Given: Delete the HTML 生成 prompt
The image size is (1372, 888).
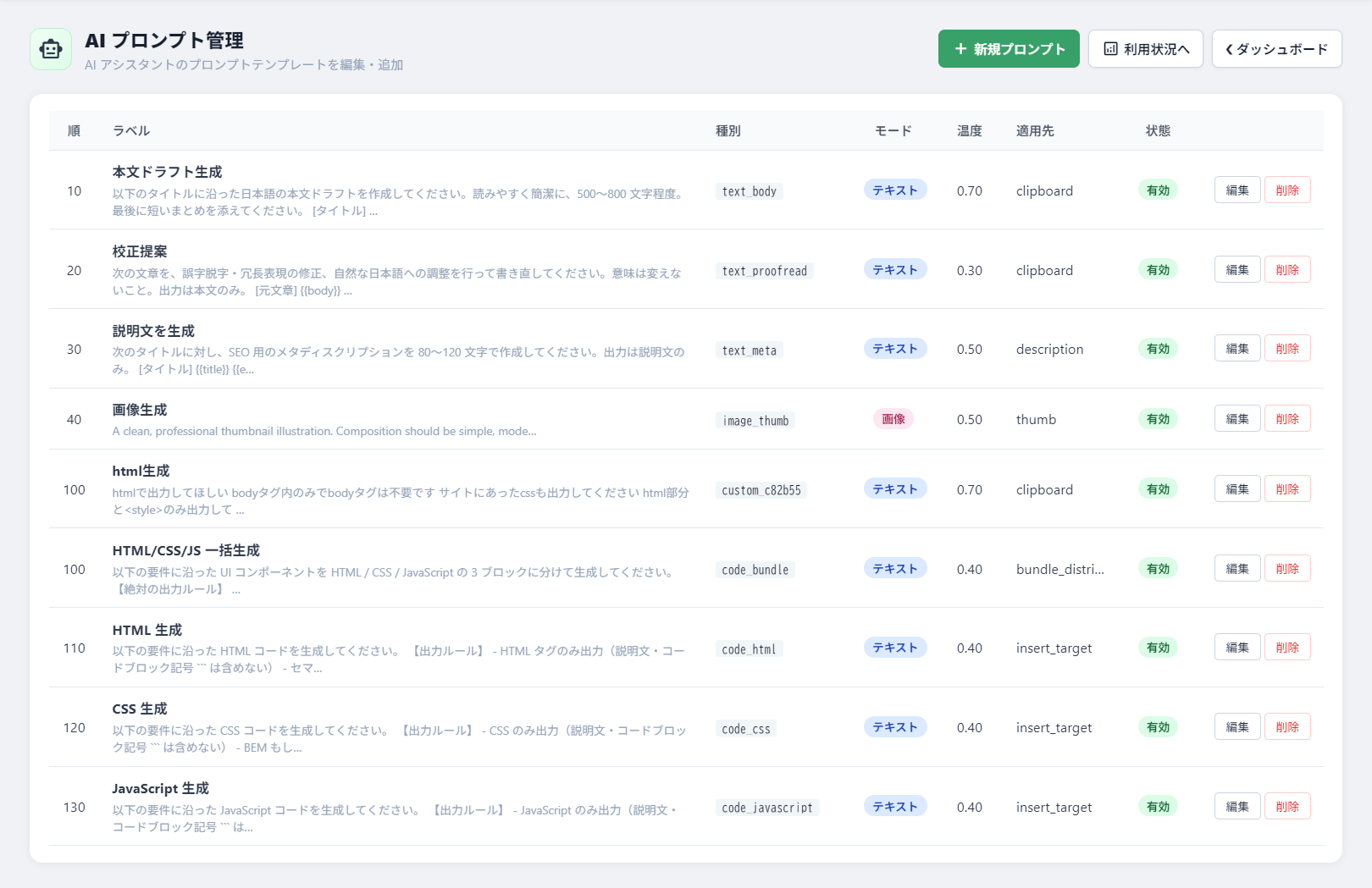Looking at the screenshot, I should tap(1287, 648).
